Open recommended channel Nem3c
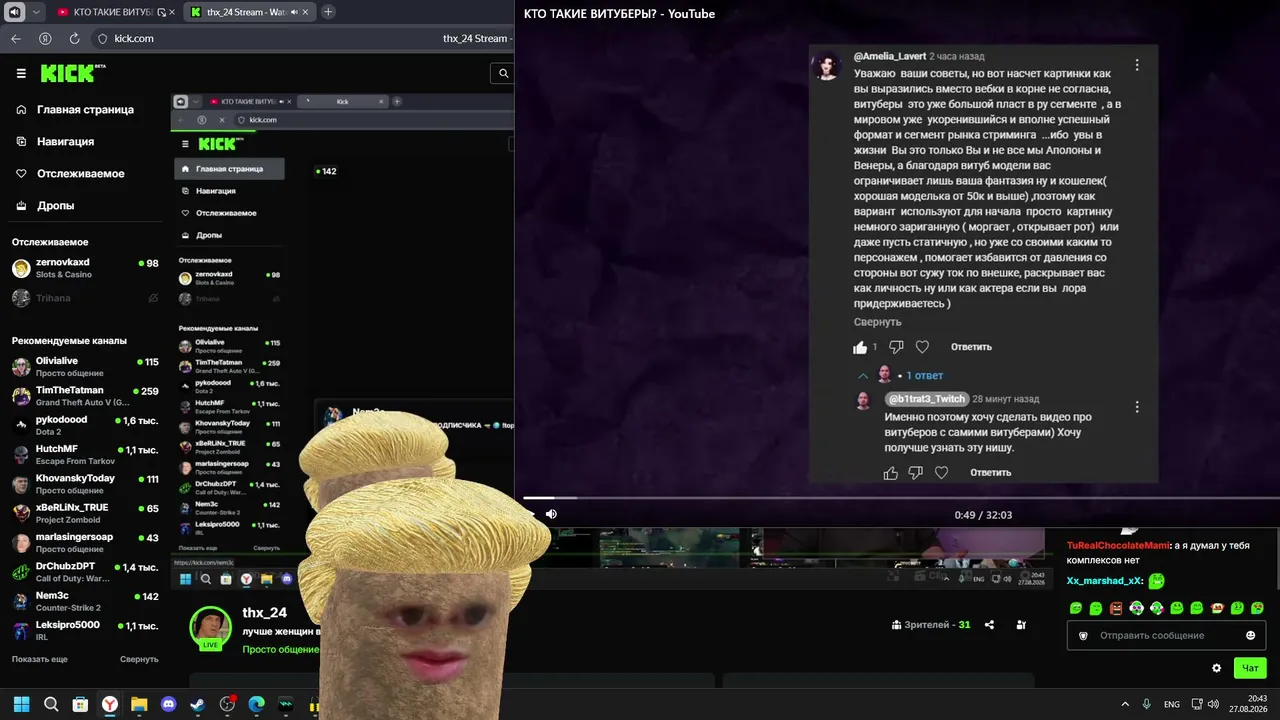1280x720 pixels. [x=85, y=601]
